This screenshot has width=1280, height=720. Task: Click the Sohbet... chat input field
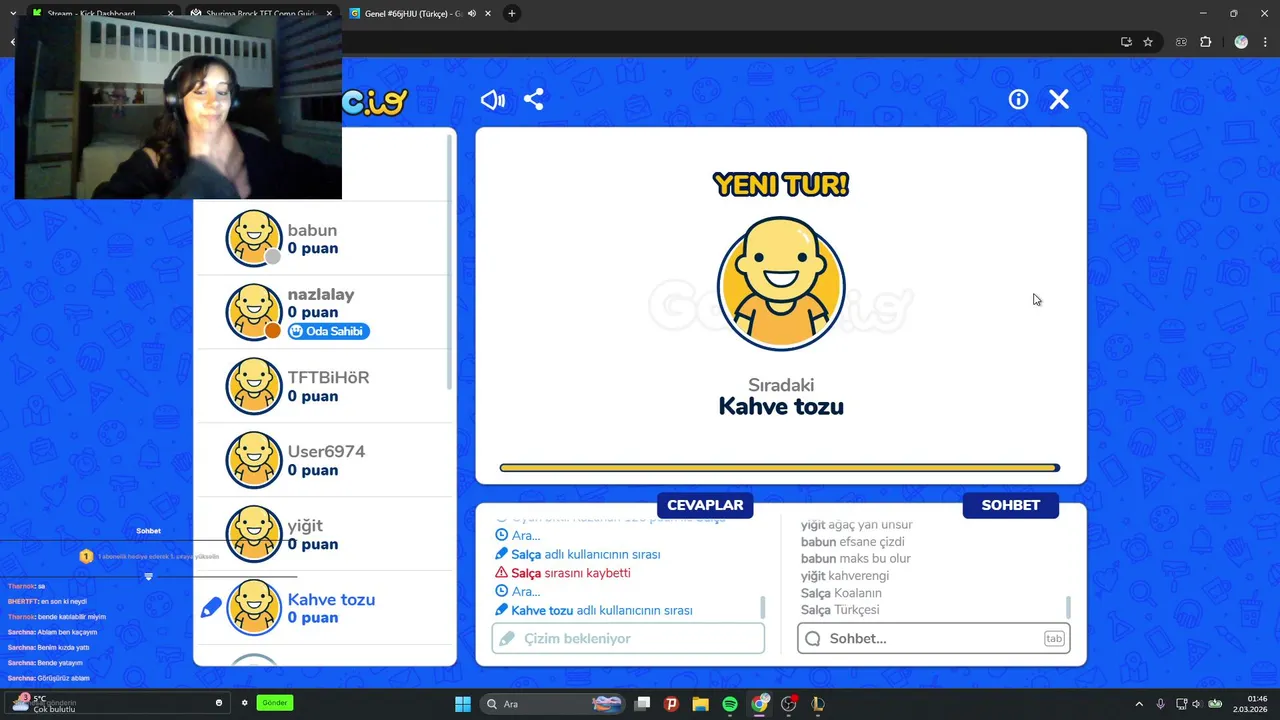pos(934,638)
